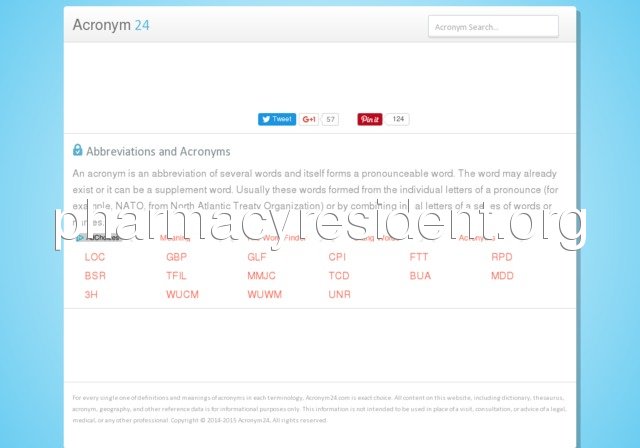
Task: Open the MMJC acronym link
Action: 261,276
